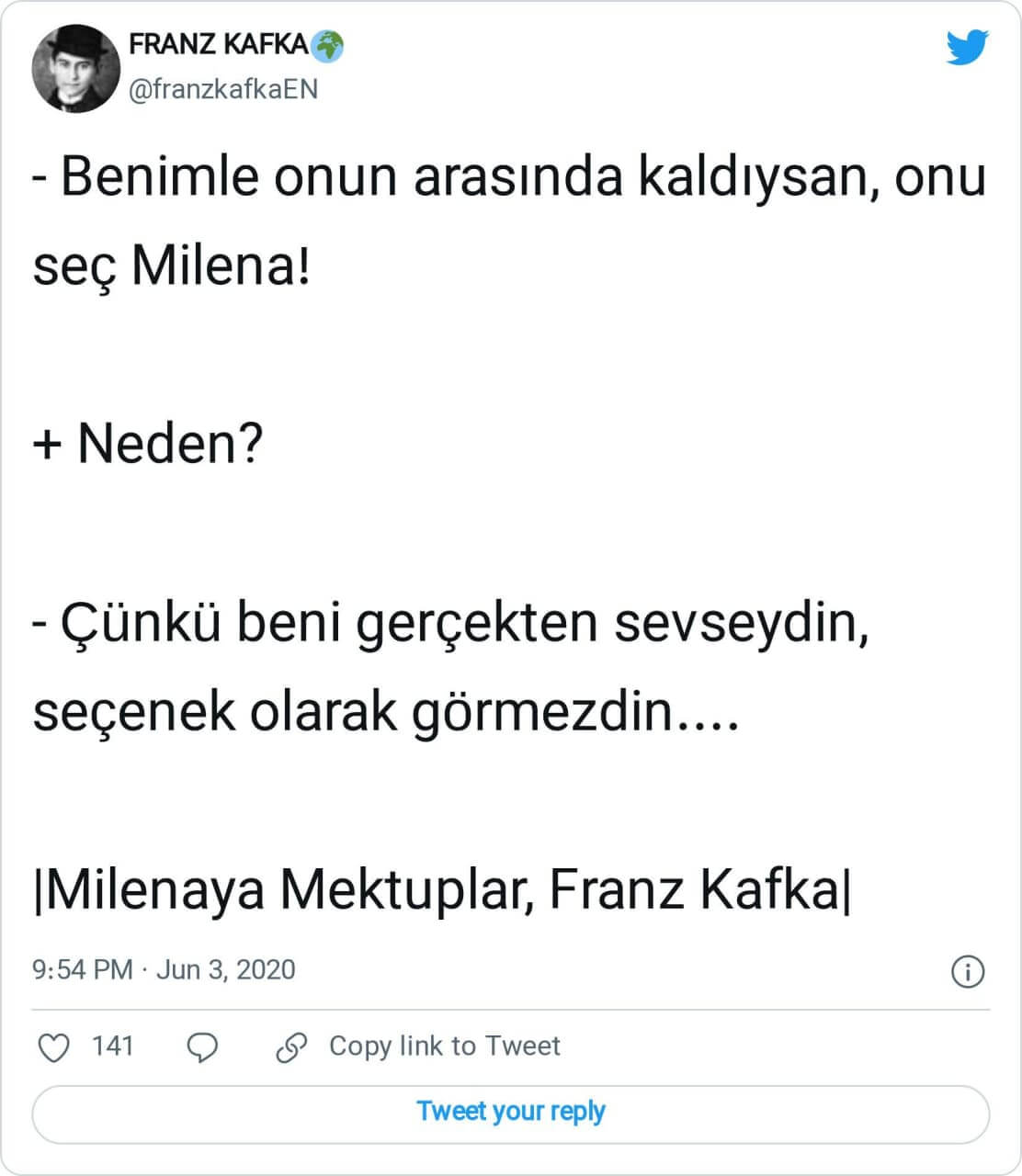Click the Twitter bird logo

pos(967,47)
